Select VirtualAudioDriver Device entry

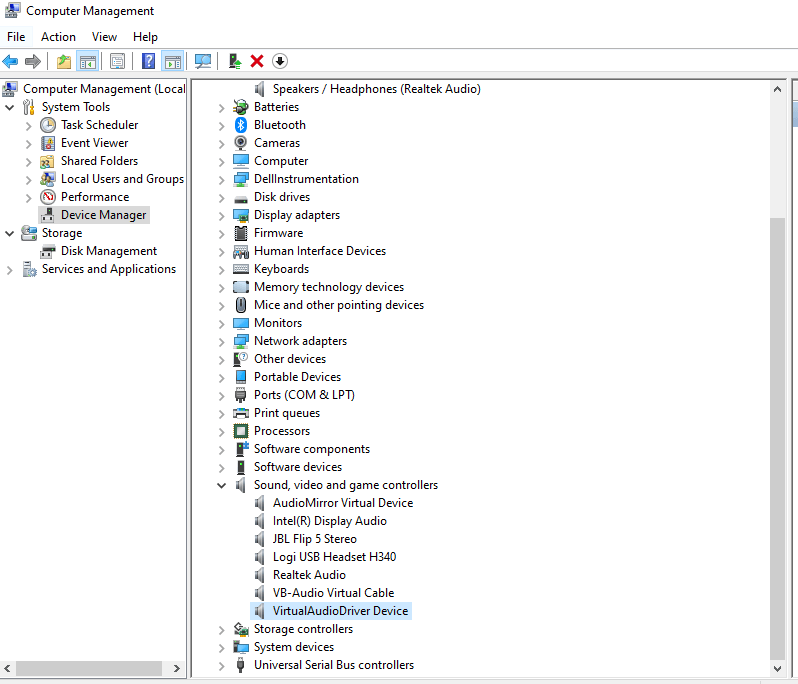340,611
